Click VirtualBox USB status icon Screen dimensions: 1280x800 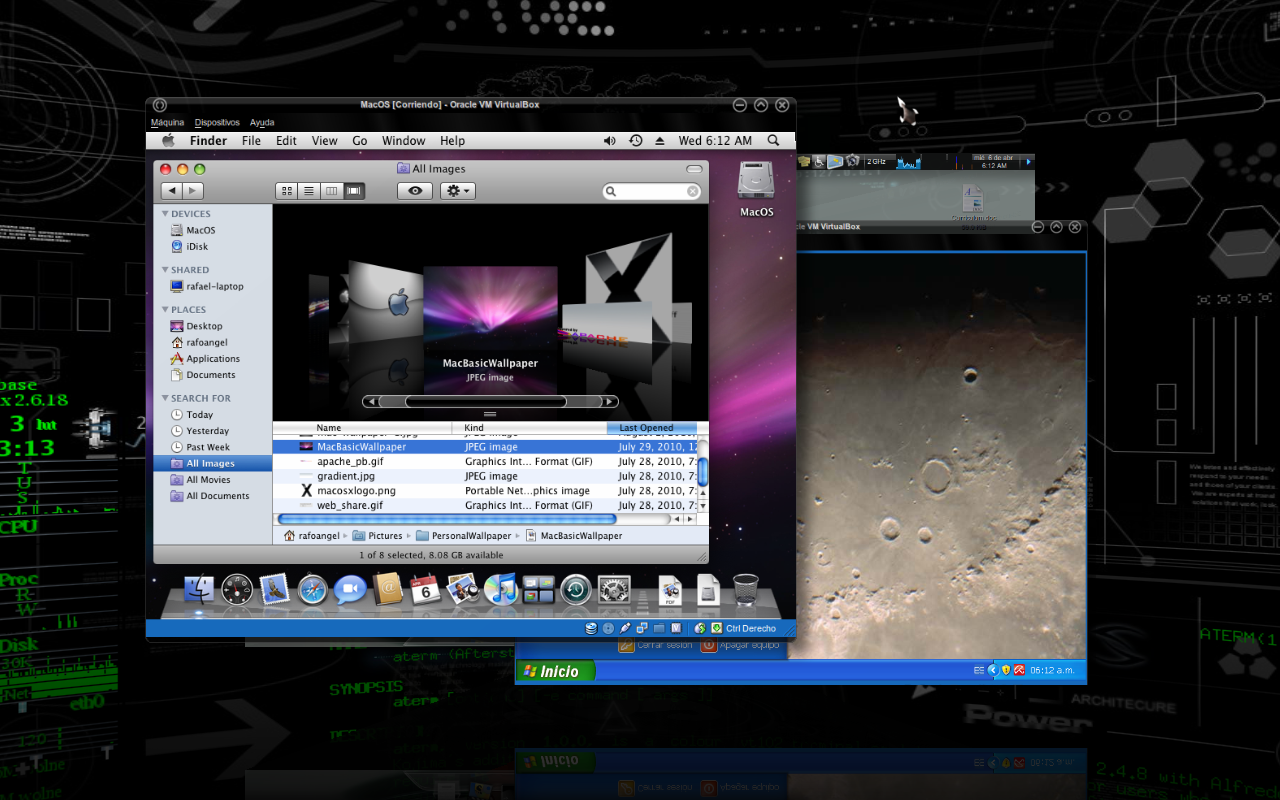pos(625,628)
